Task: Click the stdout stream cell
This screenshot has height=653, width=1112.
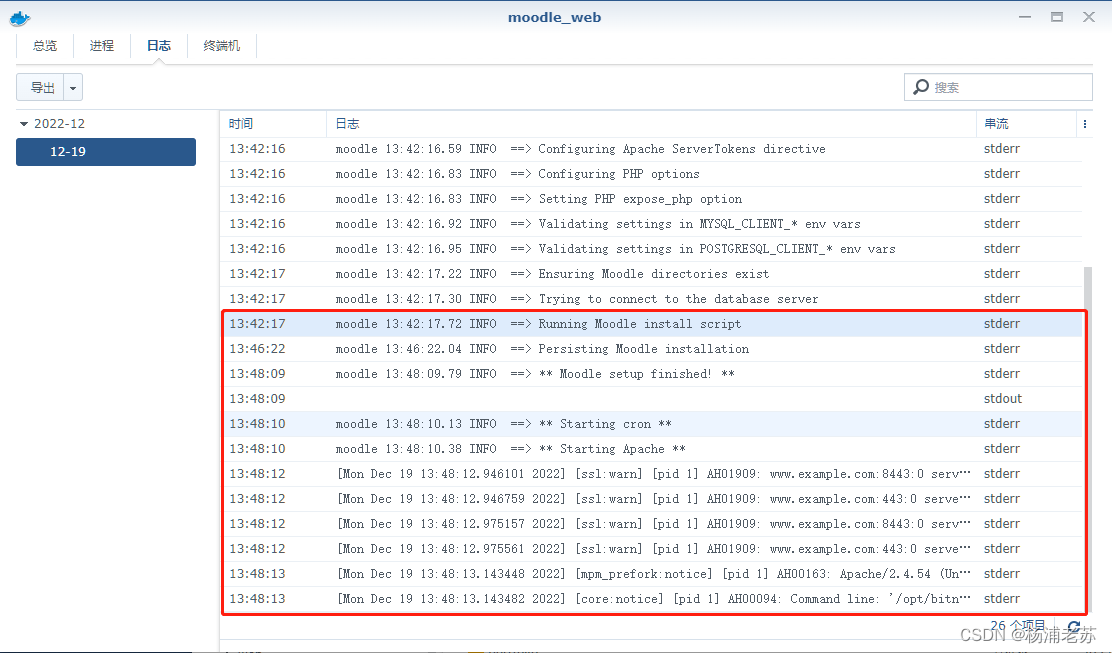Action: point(1003,398)
